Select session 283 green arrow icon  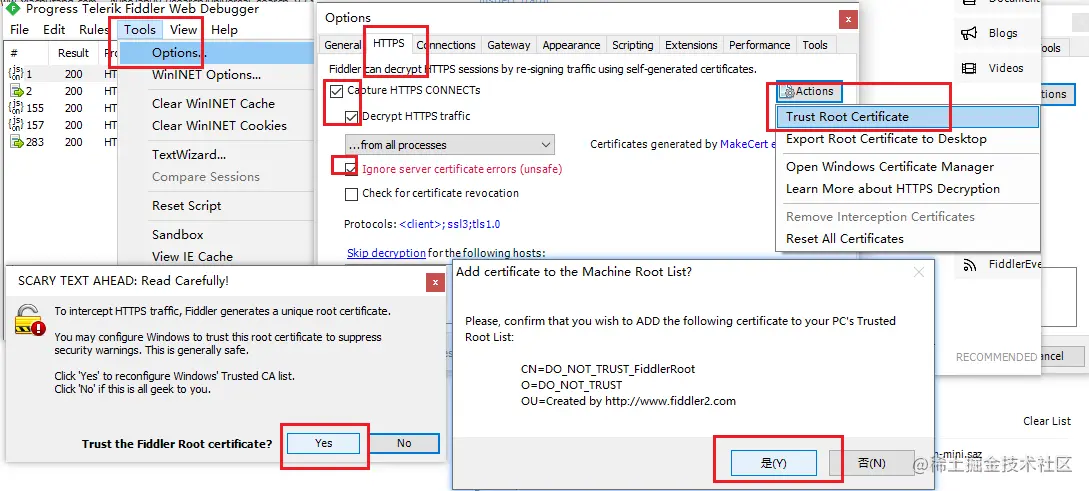tap(16, 142)
